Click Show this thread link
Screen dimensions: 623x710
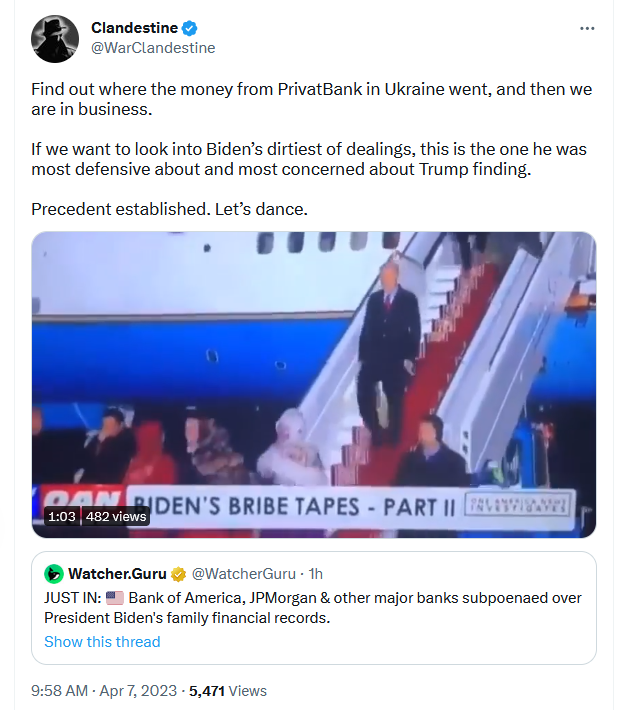pyautogui.click(x=102, y=642)
